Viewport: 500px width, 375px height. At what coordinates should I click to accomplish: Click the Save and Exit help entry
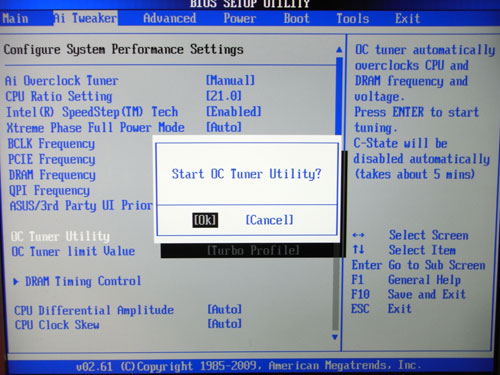coord(427,295)
